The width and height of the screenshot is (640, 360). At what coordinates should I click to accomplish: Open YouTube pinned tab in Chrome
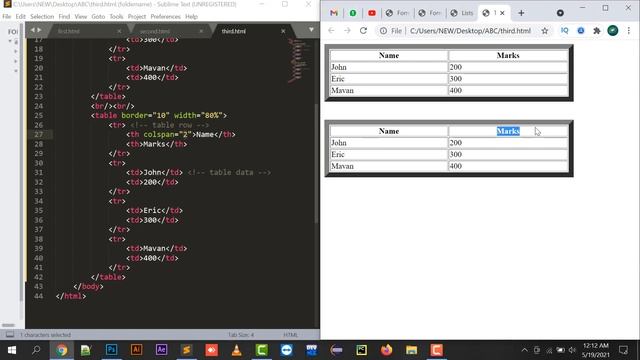click(x=371, y=13)
